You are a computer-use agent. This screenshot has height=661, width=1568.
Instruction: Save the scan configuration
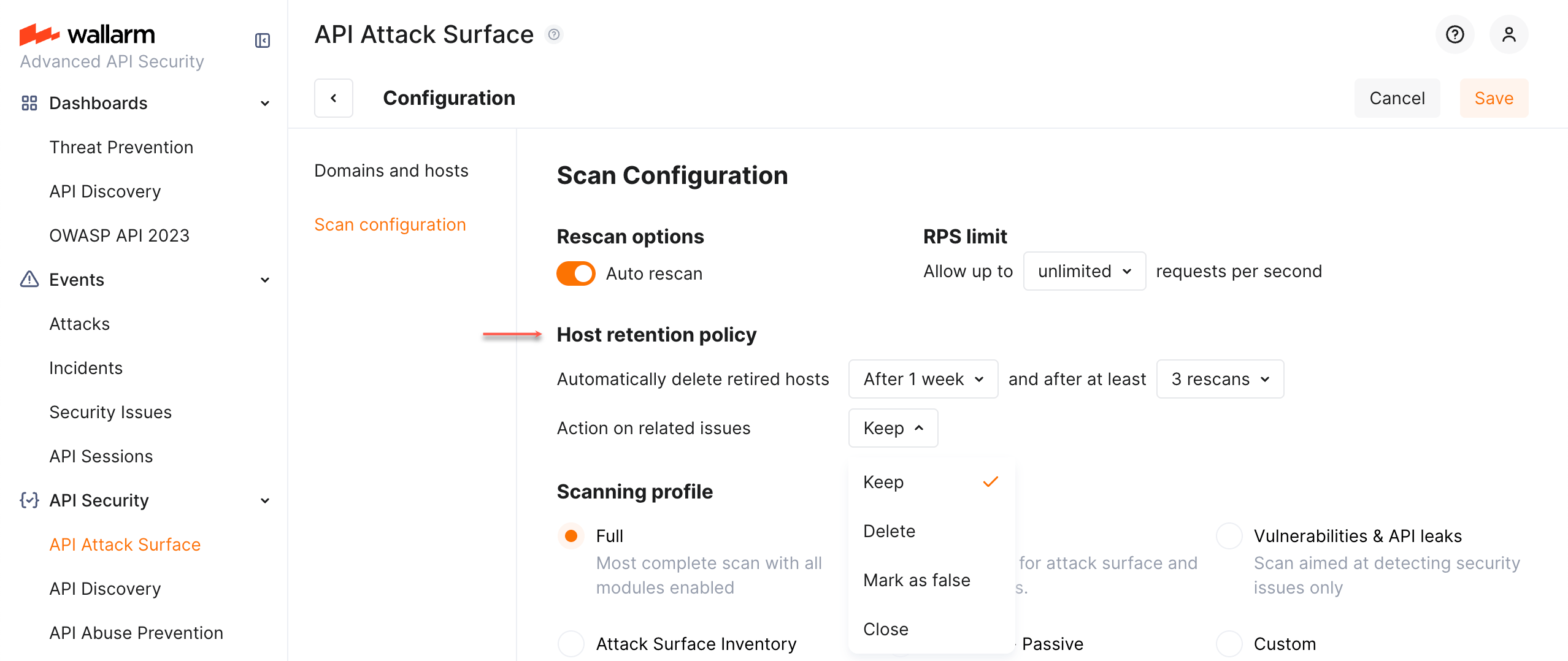coord(1494,98)
